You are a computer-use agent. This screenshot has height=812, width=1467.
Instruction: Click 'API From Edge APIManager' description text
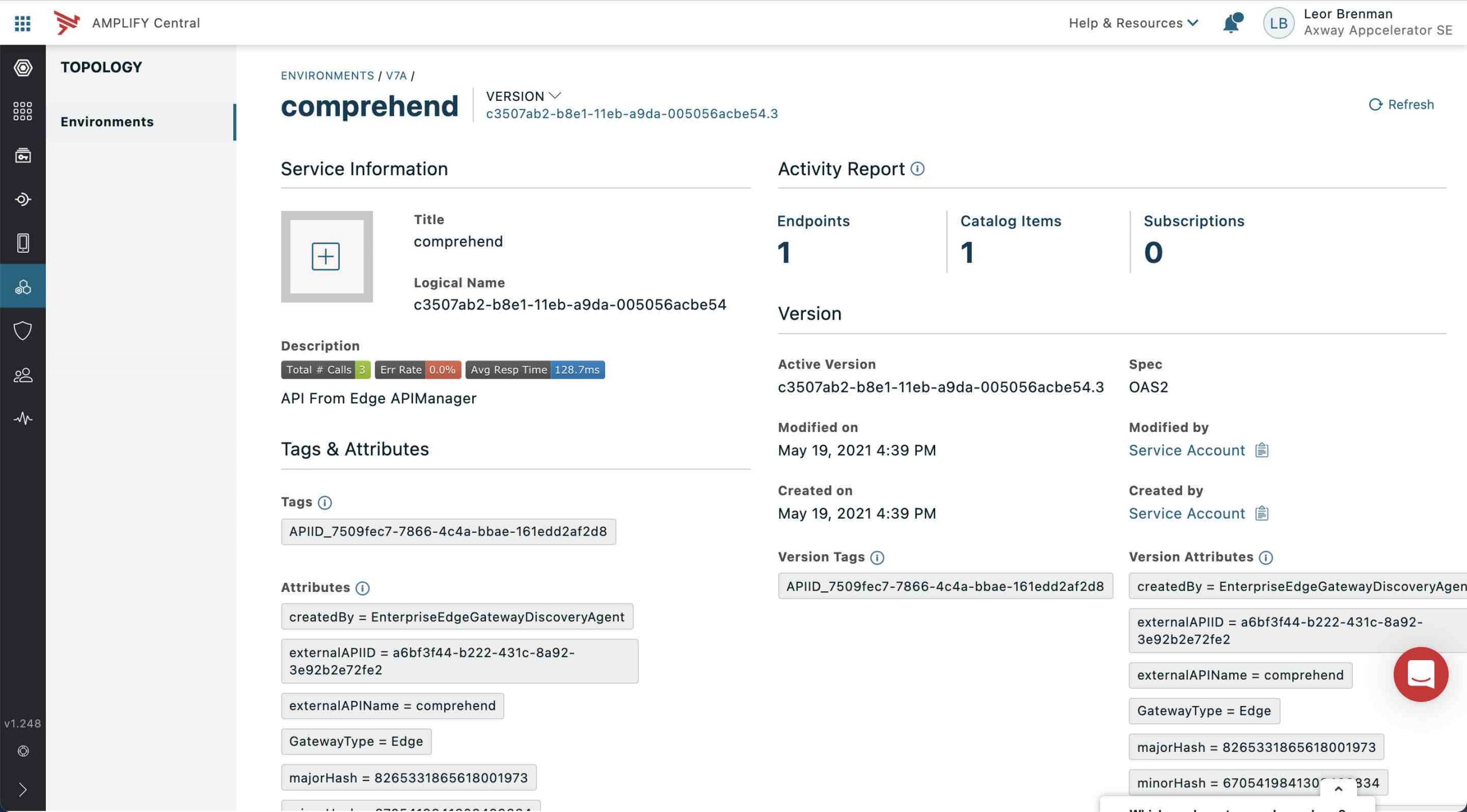tap(378, 398)
